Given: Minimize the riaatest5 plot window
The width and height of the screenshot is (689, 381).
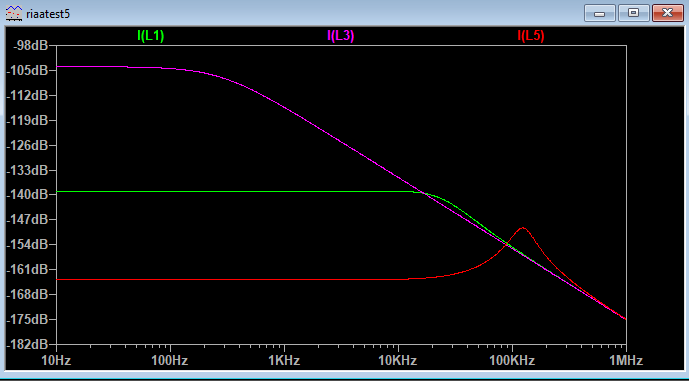Looking at the screenshot, I should pyautogui.click(x=599, y=13).
